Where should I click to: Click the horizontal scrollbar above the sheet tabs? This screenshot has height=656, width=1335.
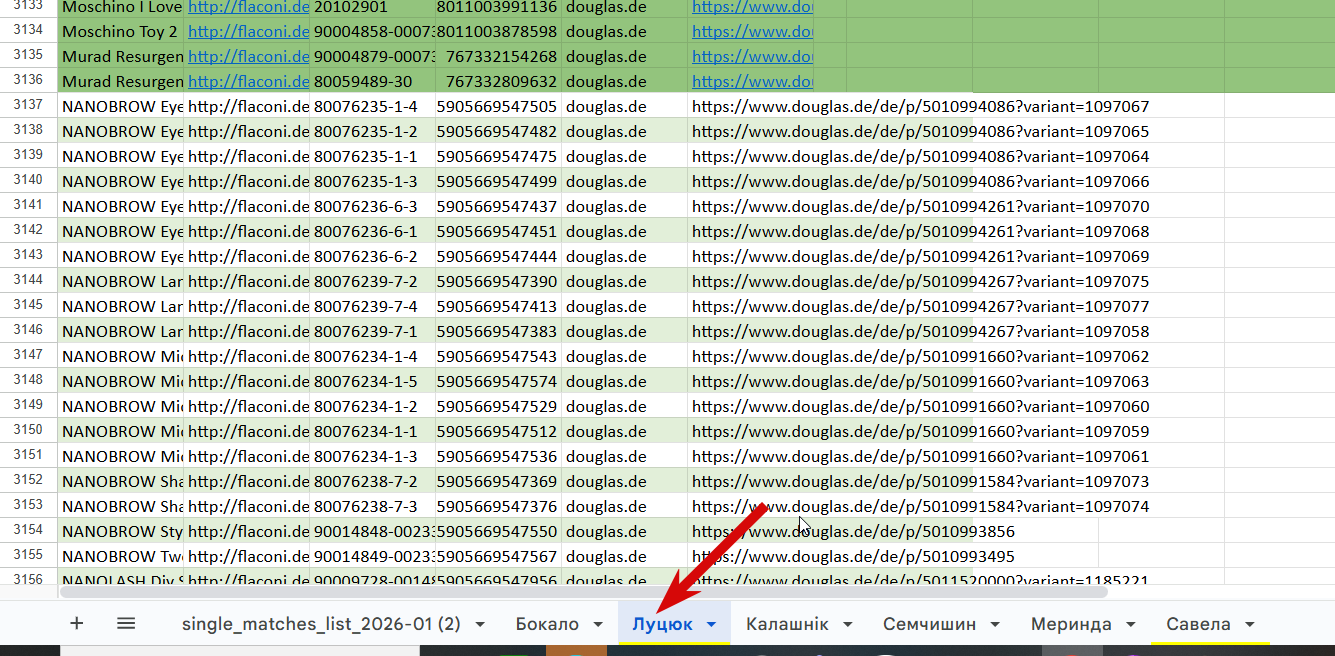pyautogui.click(x=584, y=591)
